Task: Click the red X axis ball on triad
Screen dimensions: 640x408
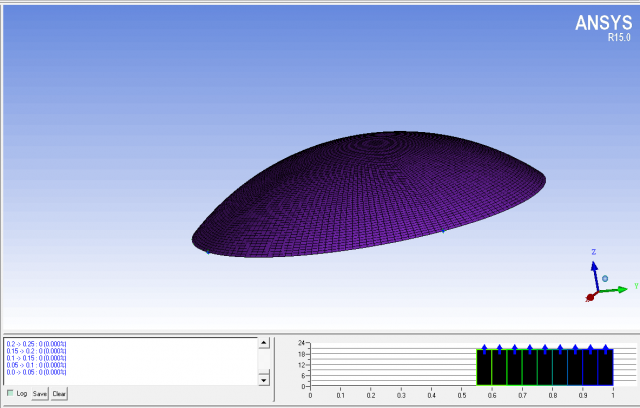Action: point(590,297)
